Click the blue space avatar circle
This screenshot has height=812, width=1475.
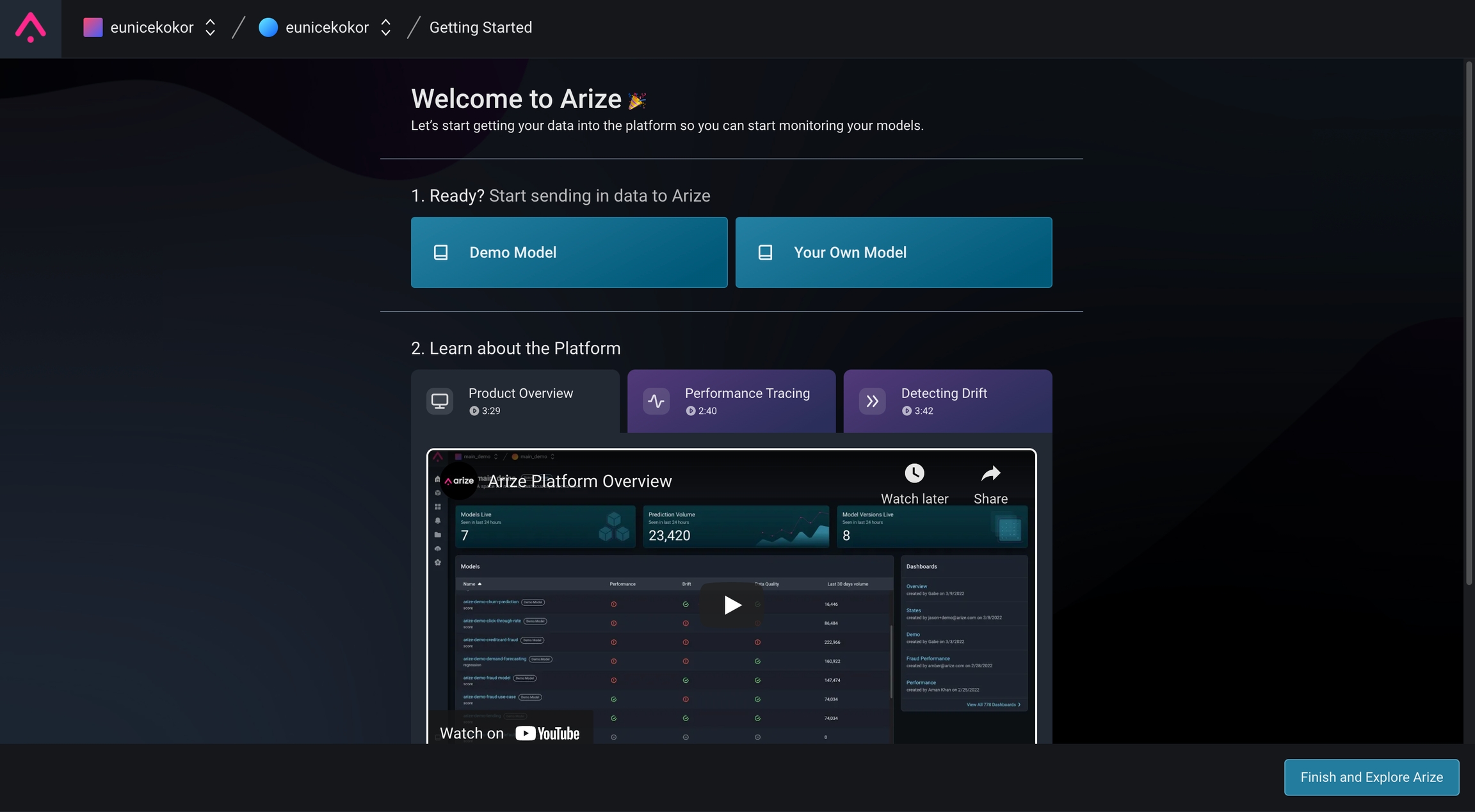[268, 28]
